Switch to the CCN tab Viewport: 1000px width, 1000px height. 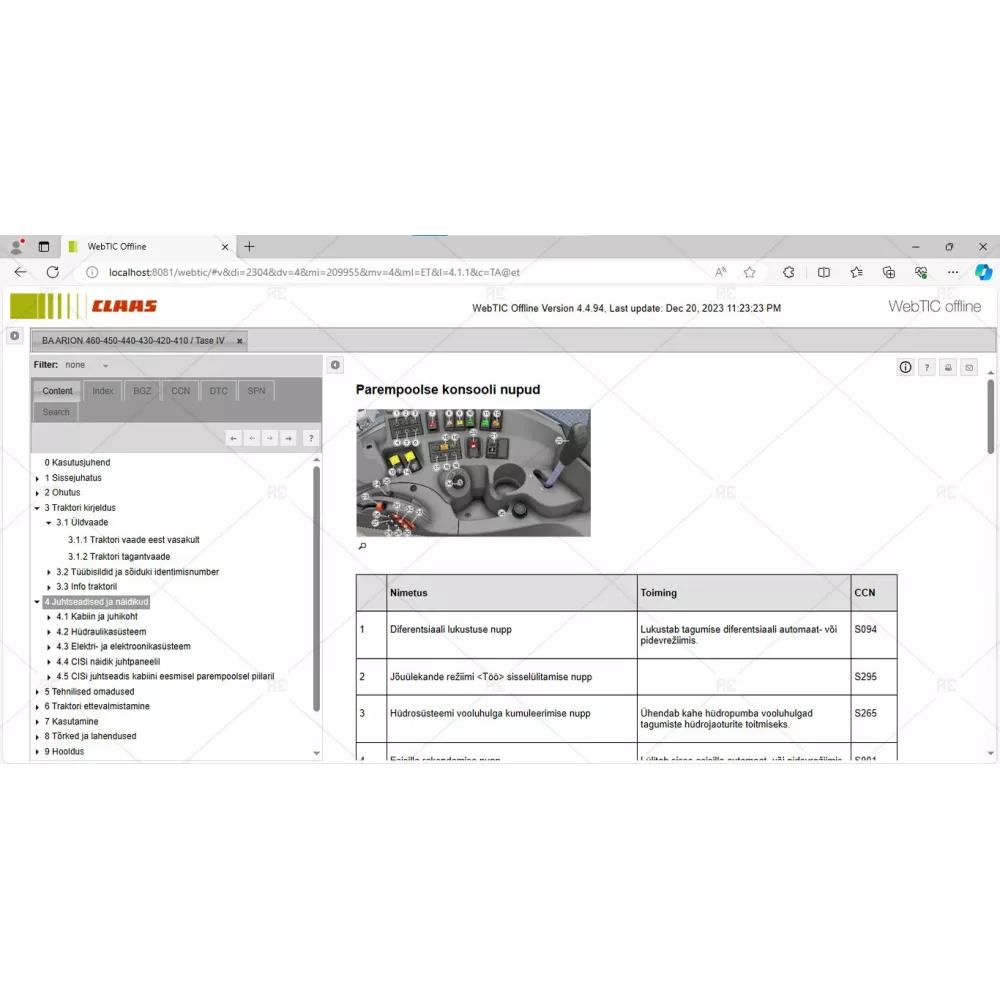tap(180, 391)
